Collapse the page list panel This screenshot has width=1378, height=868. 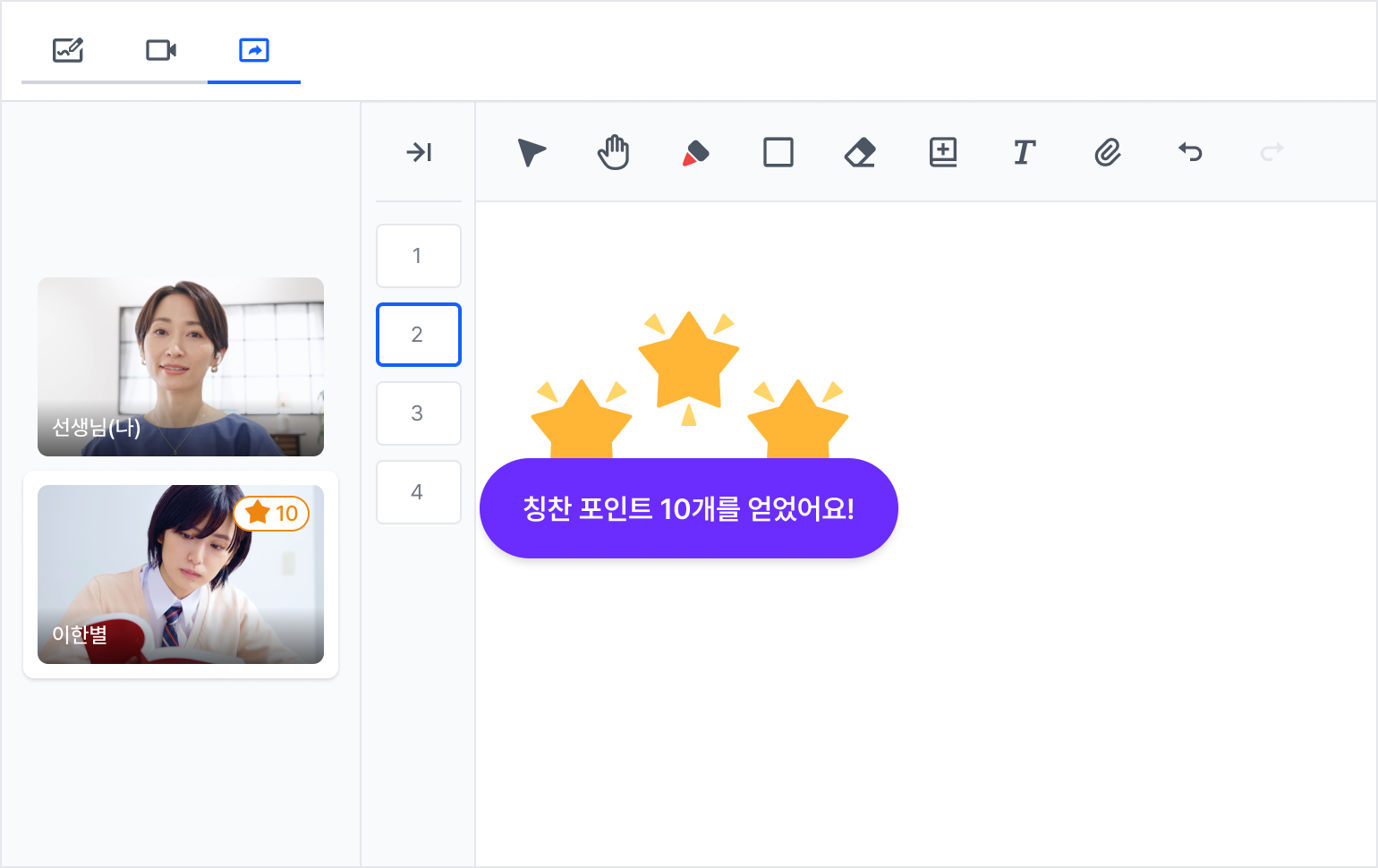point(419,152)
